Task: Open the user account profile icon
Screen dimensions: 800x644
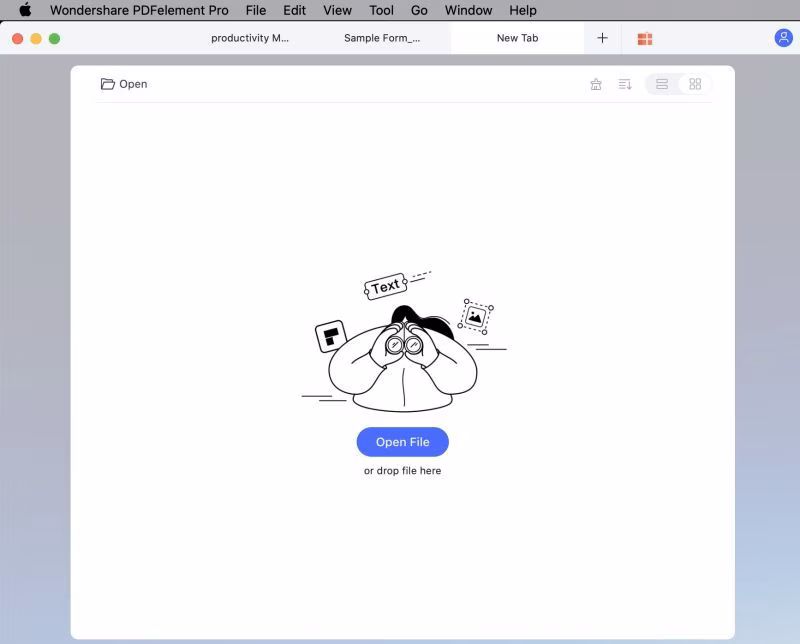Action: [x=783, y=38]
